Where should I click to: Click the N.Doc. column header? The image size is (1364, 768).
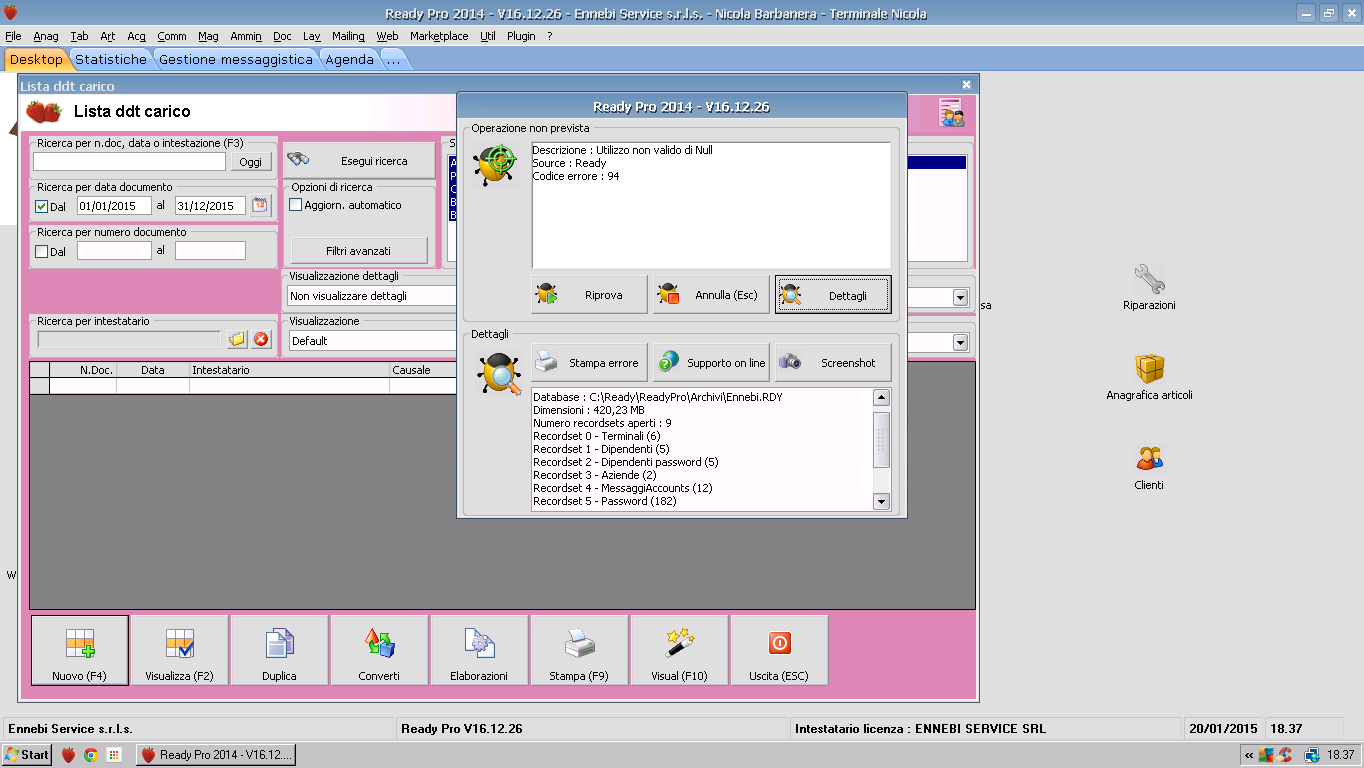coord(83,370)
